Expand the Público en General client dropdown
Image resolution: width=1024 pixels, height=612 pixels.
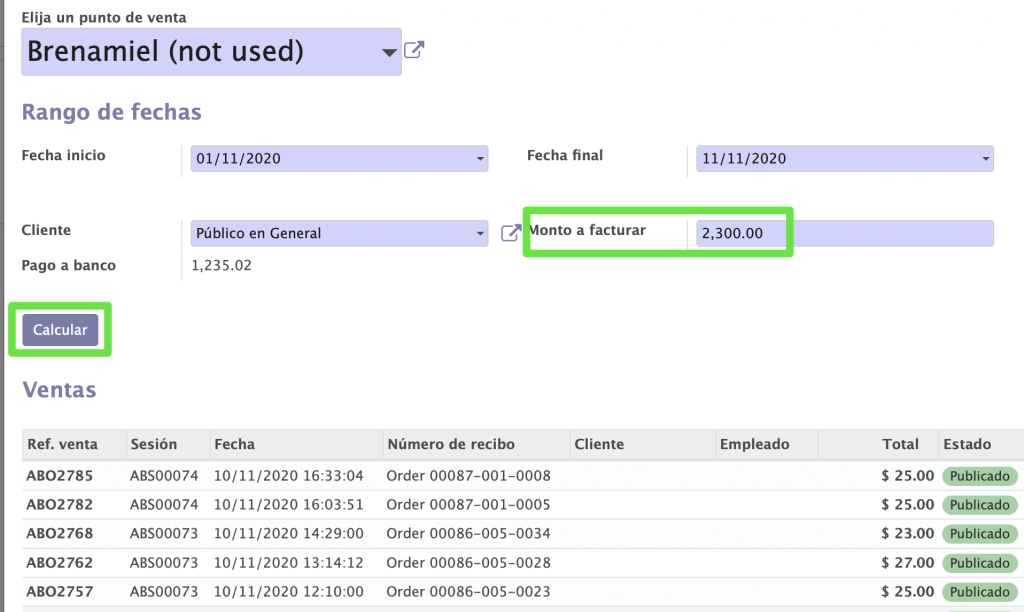[x=339, y=233]
